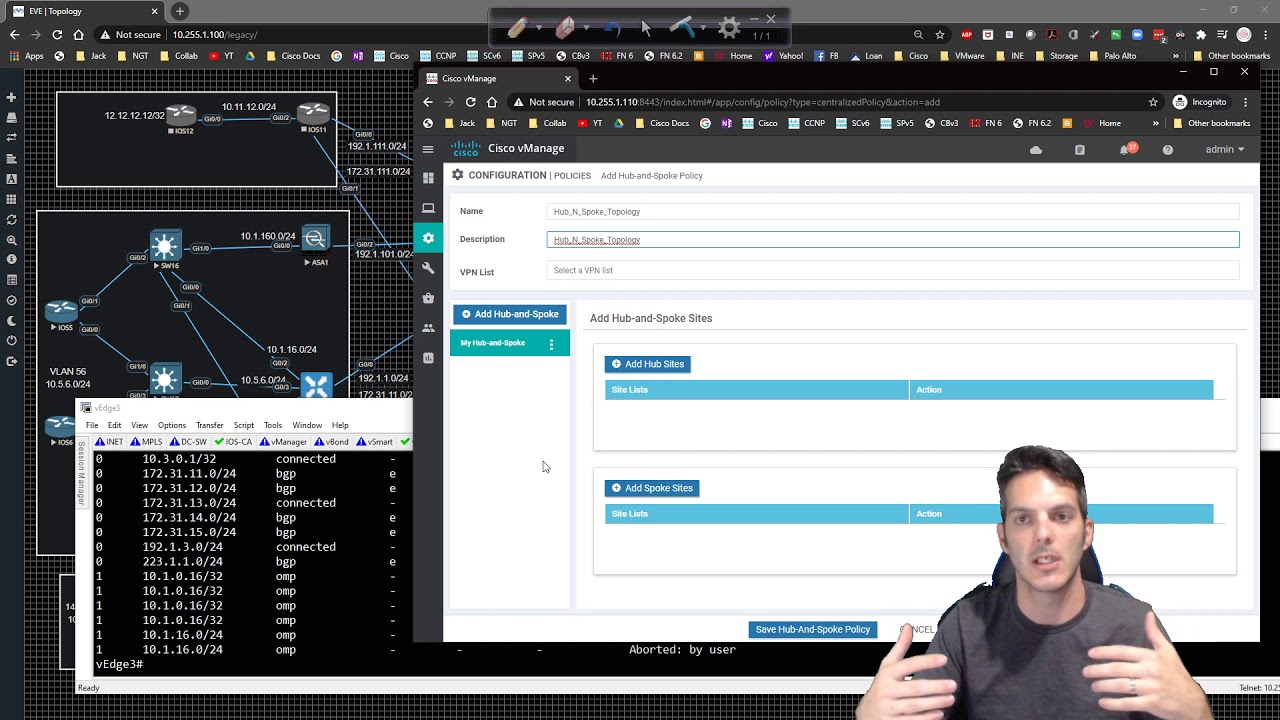The image size is (1280, 720).
Task: Open Tools wrench icon in vManage sidebar
Action: (x=428, y=268)
